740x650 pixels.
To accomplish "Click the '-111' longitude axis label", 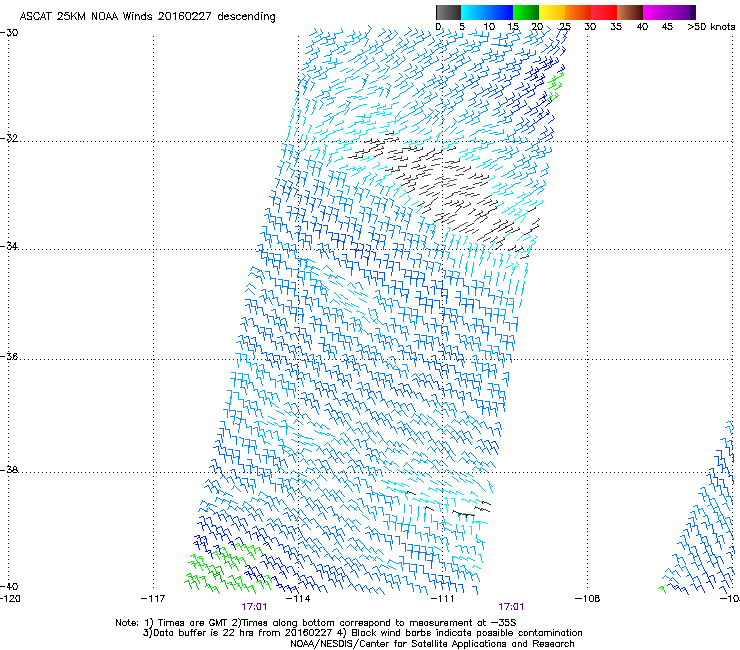I will 443,599.
